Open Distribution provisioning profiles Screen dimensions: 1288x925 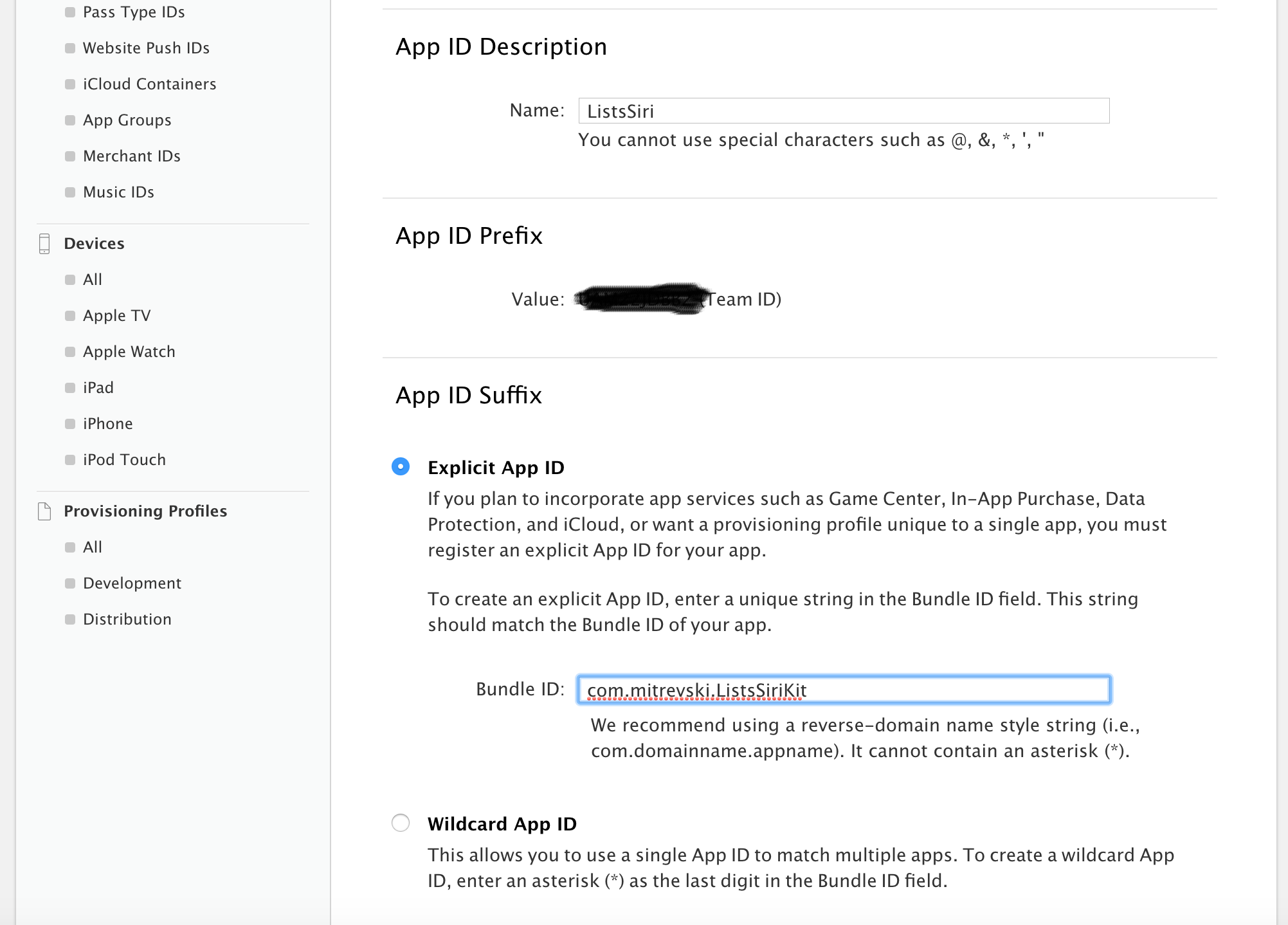[x=127, y=619]
